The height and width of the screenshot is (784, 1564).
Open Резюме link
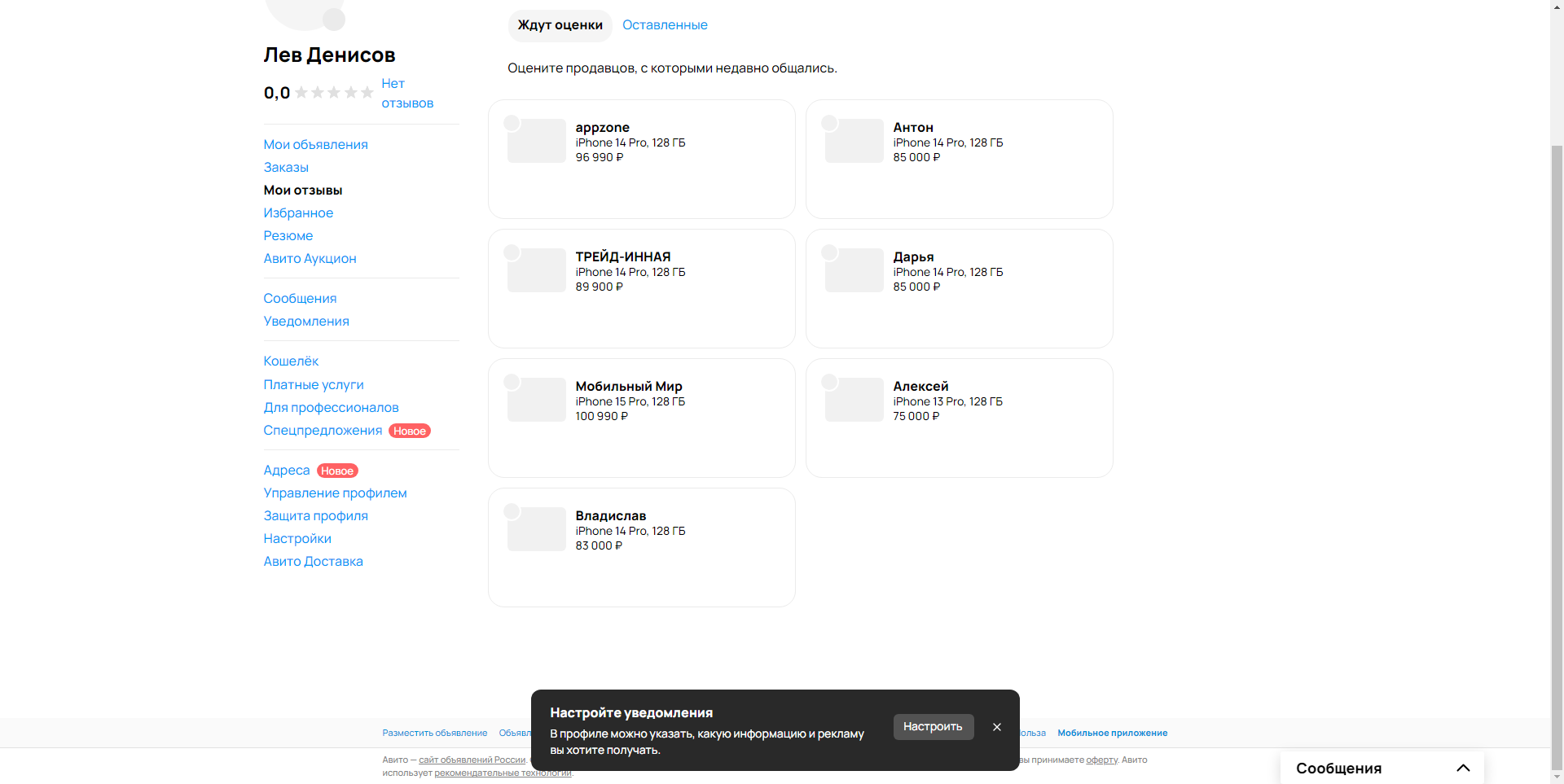coord(288,235)
